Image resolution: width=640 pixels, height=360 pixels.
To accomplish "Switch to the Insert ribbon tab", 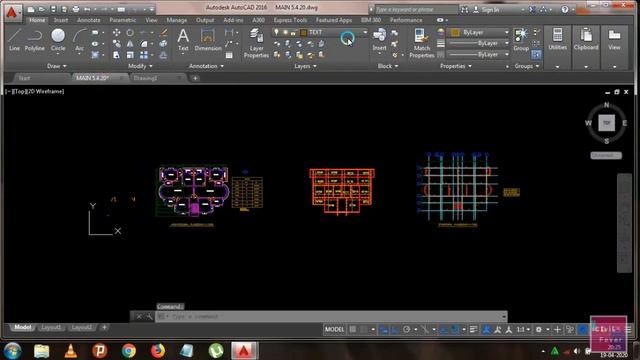I will click(x=61, y=20).
